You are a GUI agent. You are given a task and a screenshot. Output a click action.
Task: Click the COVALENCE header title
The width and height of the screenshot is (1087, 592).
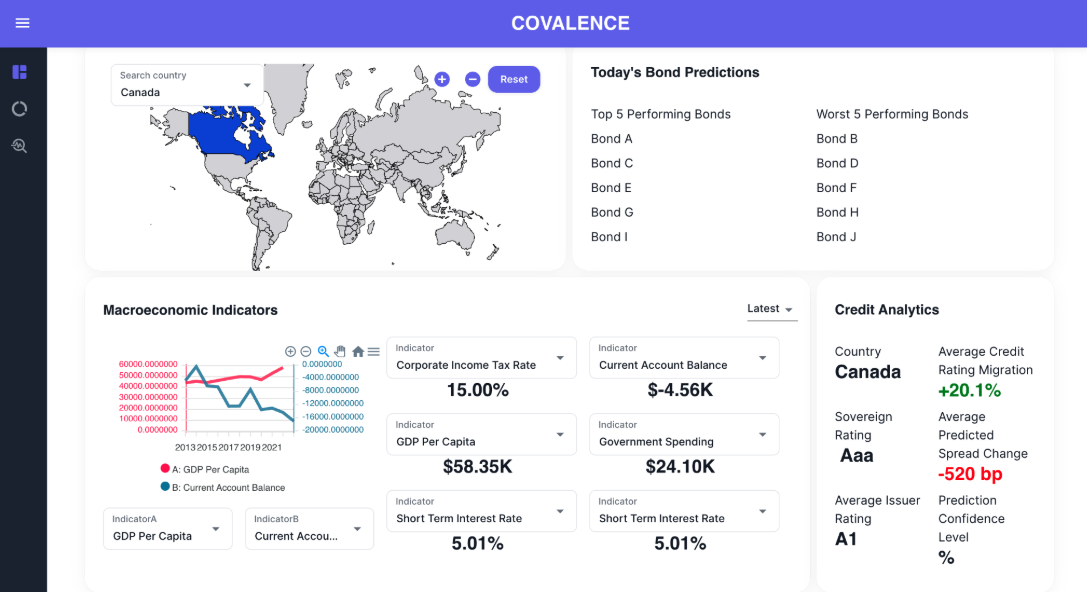pos(571,23)
